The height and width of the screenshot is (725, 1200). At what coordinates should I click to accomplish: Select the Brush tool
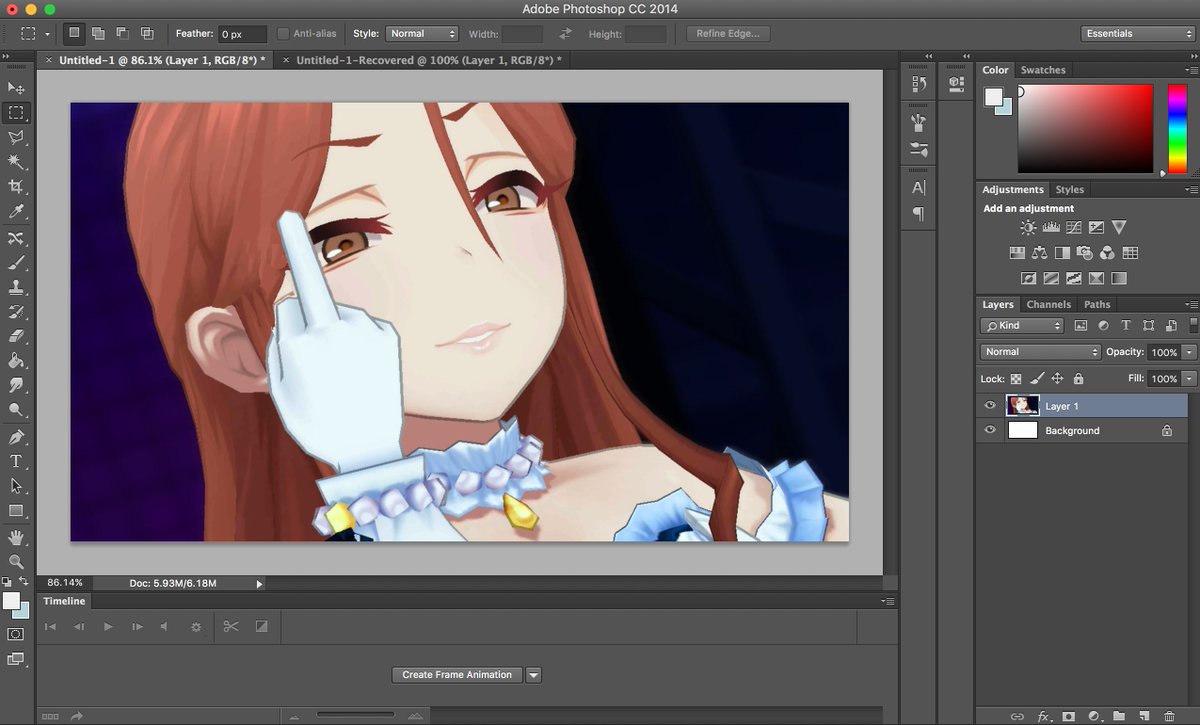[x=16, y=263]
